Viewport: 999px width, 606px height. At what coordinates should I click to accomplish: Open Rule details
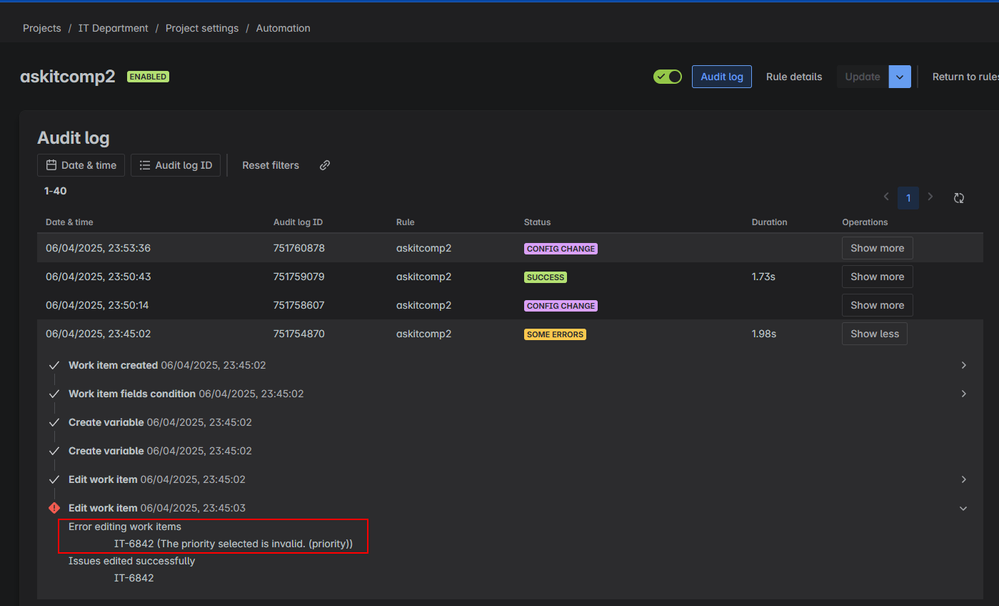(794, 76)
